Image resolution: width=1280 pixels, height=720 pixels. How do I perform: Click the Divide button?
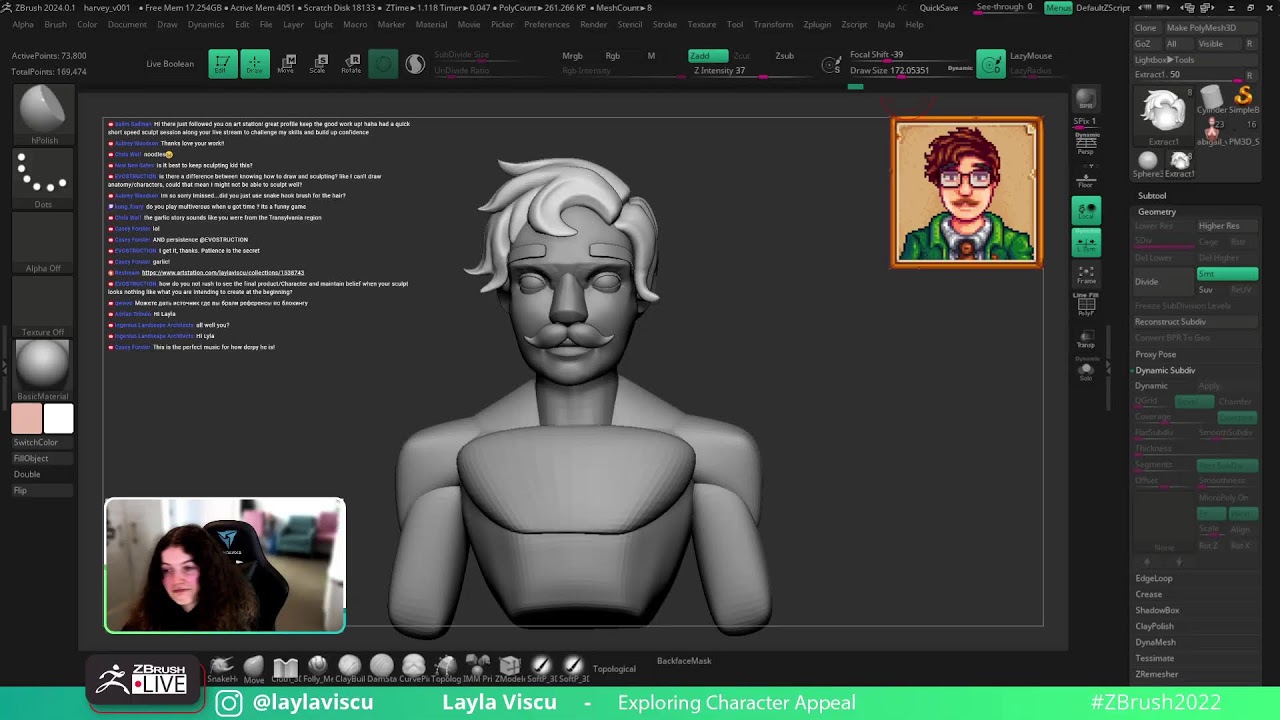pyautogui.click(x=1163, y=282)
